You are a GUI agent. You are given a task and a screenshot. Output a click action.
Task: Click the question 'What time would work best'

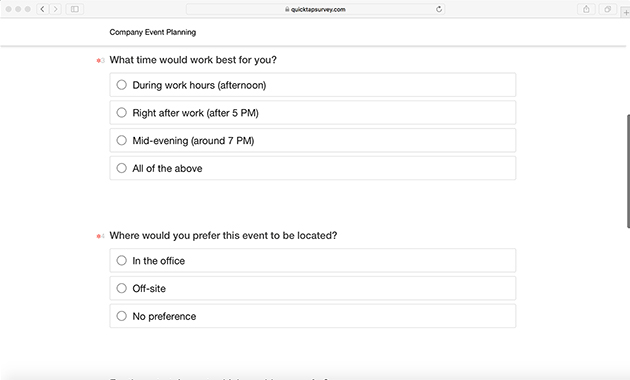[193, 60]
